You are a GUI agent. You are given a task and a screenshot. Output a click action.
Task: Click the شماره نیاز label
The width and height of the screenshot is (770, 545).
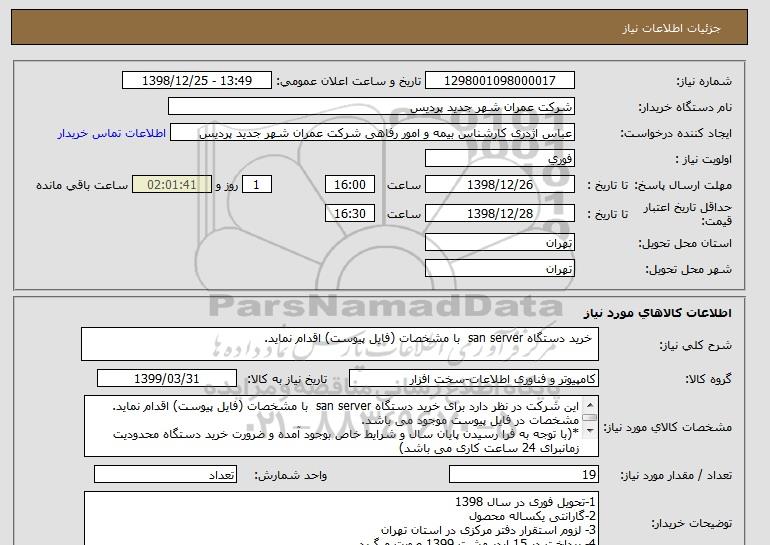704,81
